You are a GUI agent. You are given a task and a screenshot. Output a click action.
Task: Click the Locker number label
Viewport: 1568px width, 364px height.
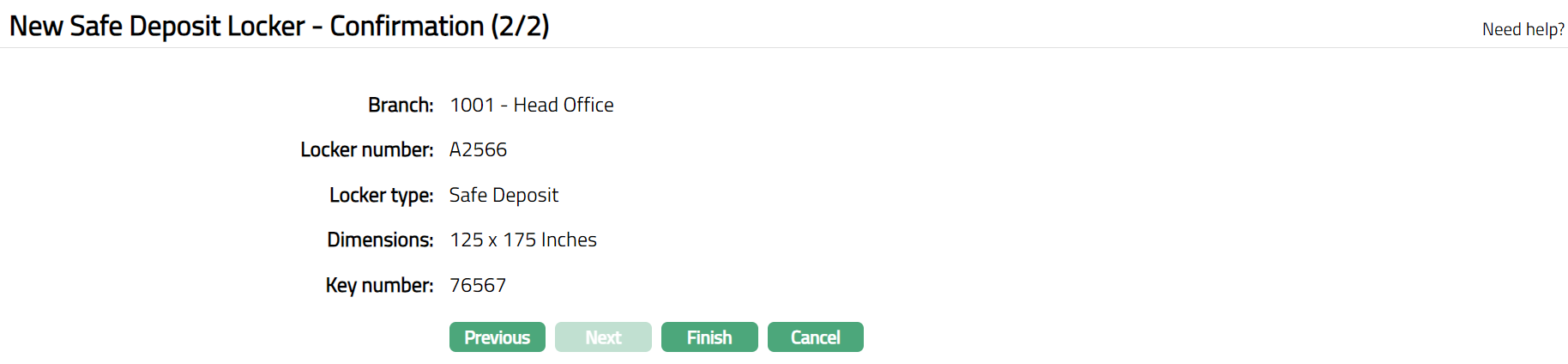click(x=366, y=150)
